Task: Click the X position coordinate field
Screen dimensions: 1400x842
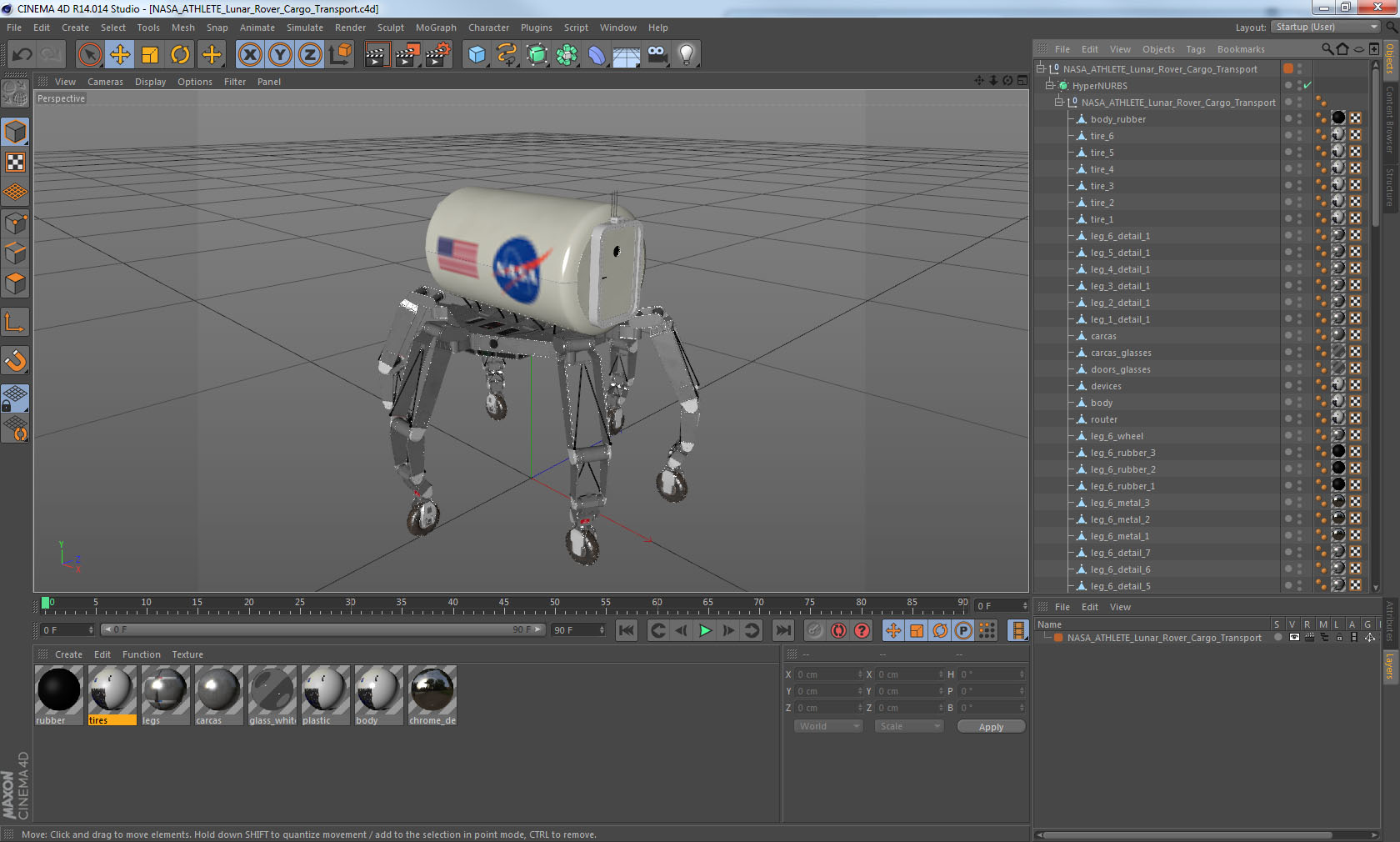Action: [x=828, y=674]
